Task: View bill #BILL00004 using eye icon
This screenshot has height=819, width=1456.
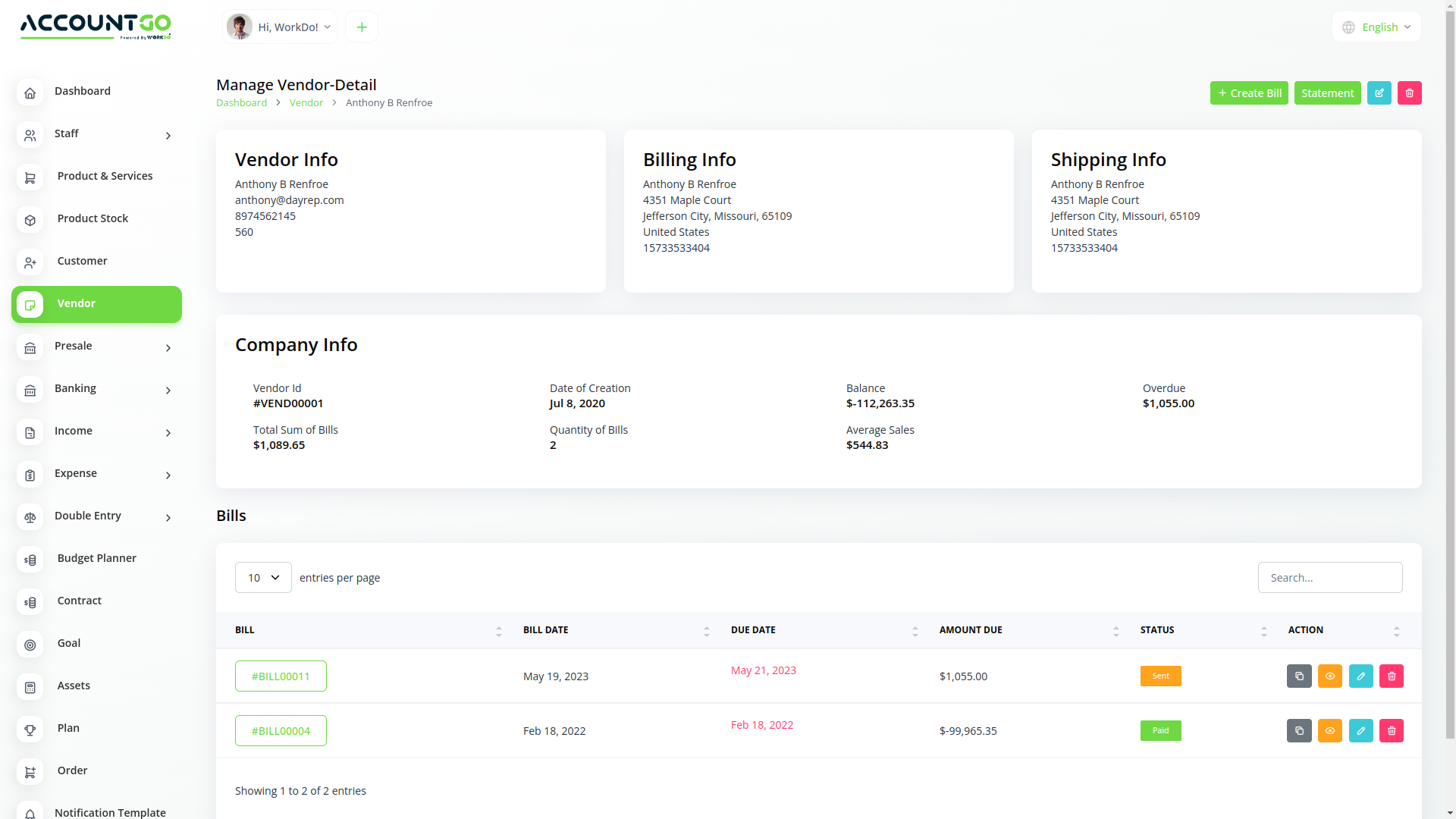Action: 1329,730
